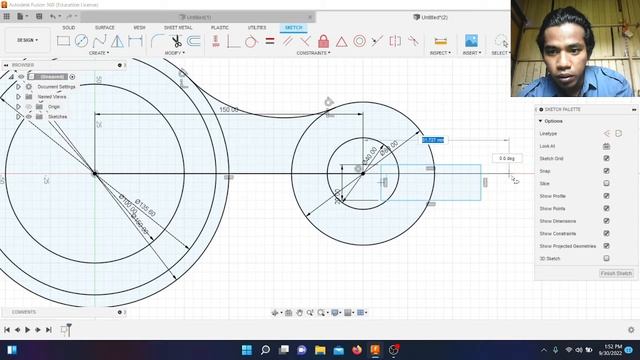Screen dimensions: 640x360
Task: Switch to the SHEET METAL tab
Action: (x=178, y=27)
